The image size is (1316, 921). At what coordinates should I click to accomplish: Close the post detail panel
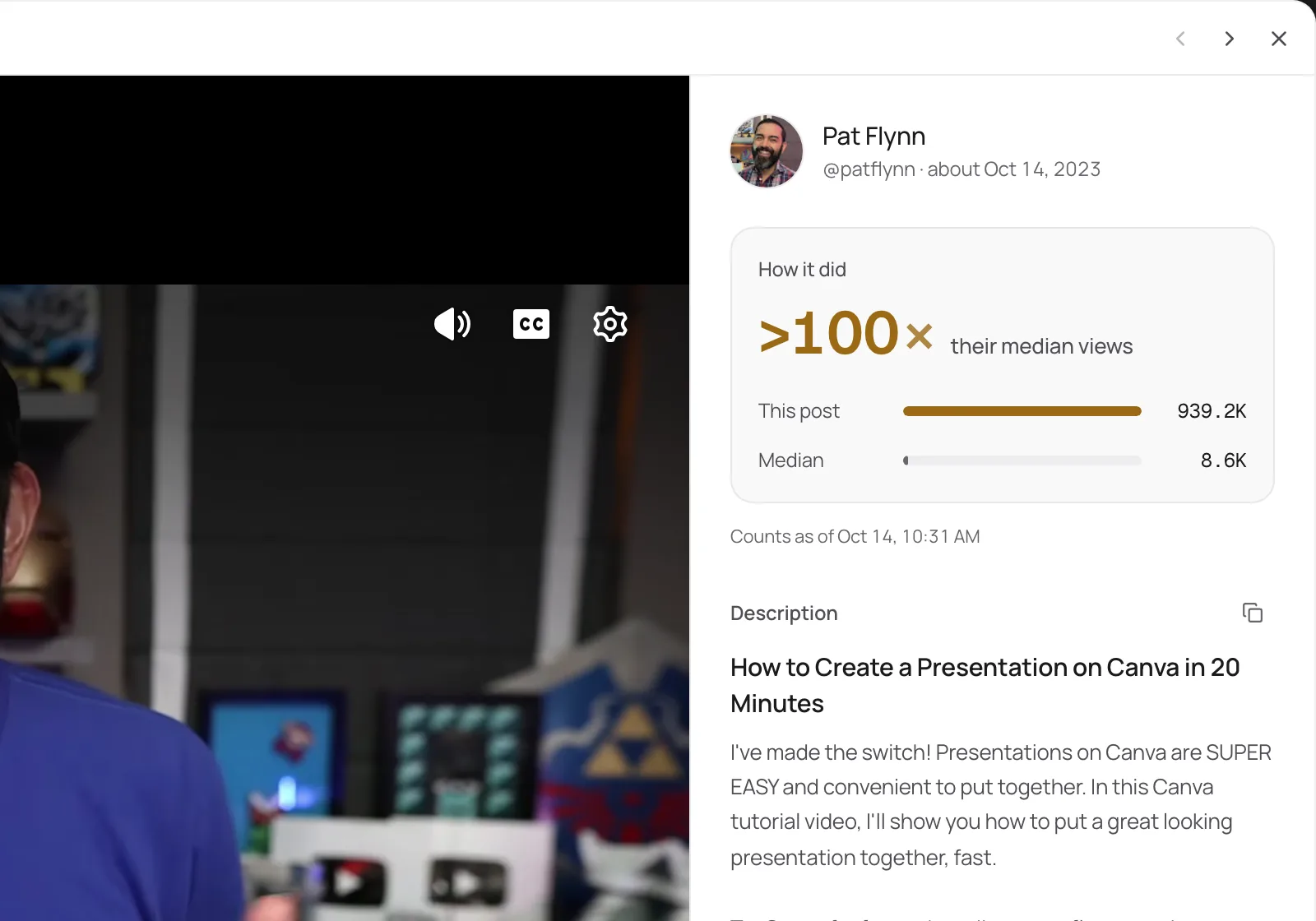click(x=1278, y=39)
